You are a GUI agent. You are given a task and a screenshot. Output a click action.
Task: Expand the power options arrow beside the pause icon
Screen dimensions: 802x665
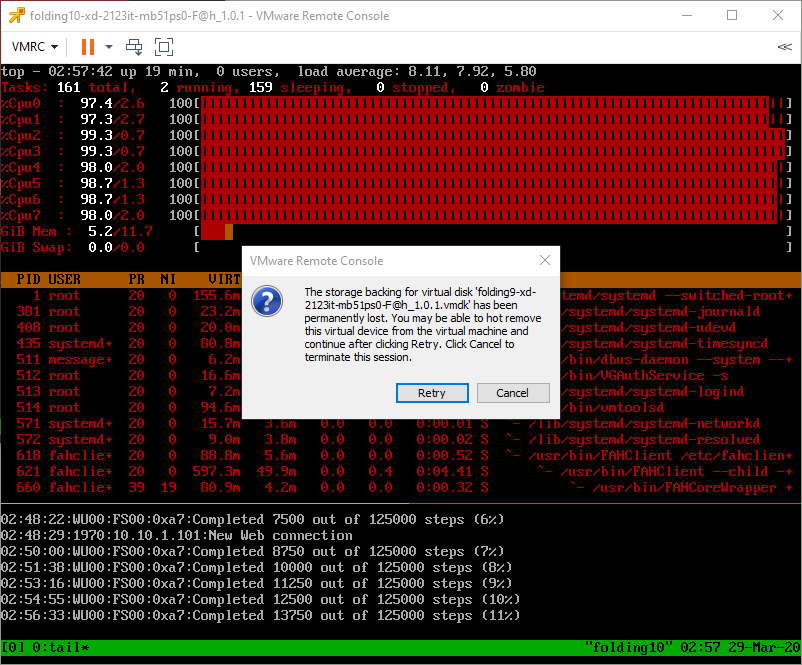[109, 47]
